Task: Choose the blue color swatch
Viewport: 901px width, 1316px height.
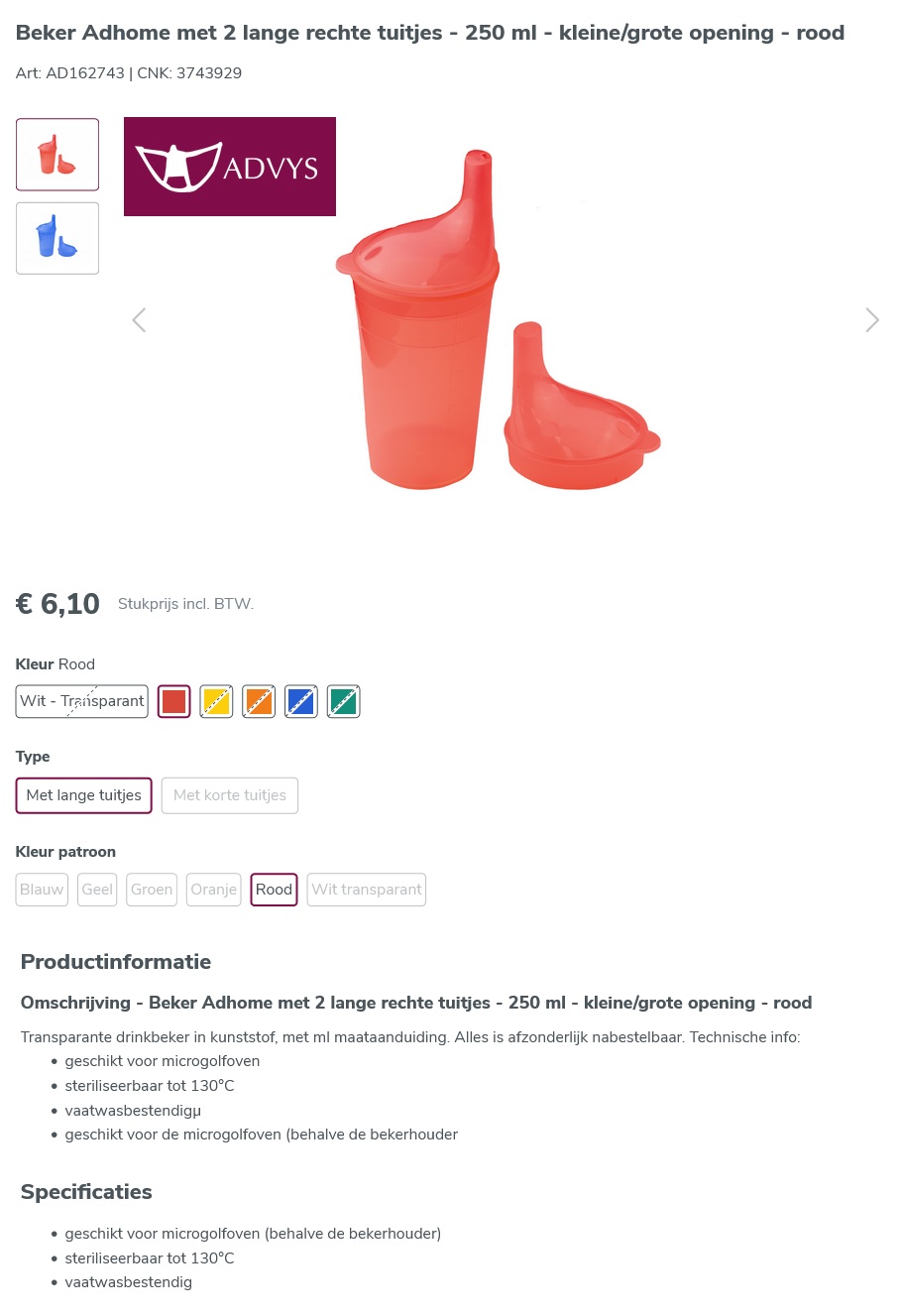Action: pos(301,701)
